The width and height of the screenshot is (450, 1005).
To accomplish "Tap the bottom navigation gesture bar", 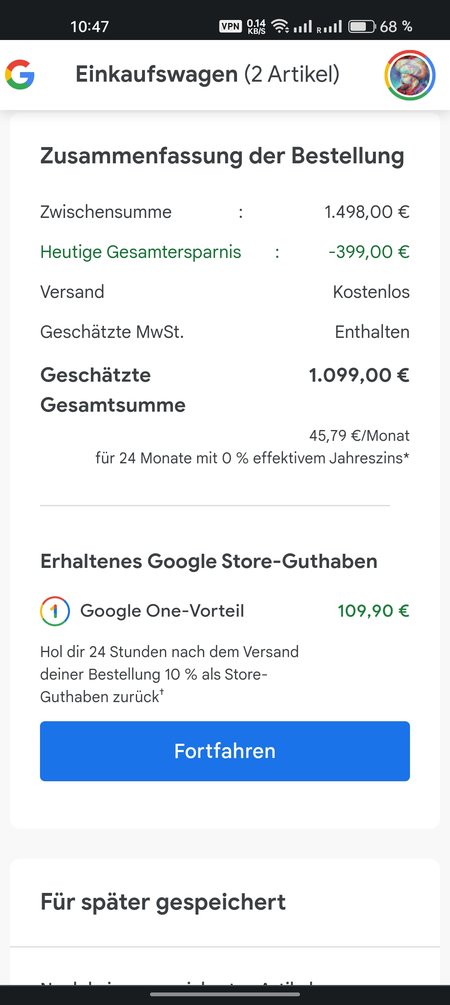I will (225, 994).
